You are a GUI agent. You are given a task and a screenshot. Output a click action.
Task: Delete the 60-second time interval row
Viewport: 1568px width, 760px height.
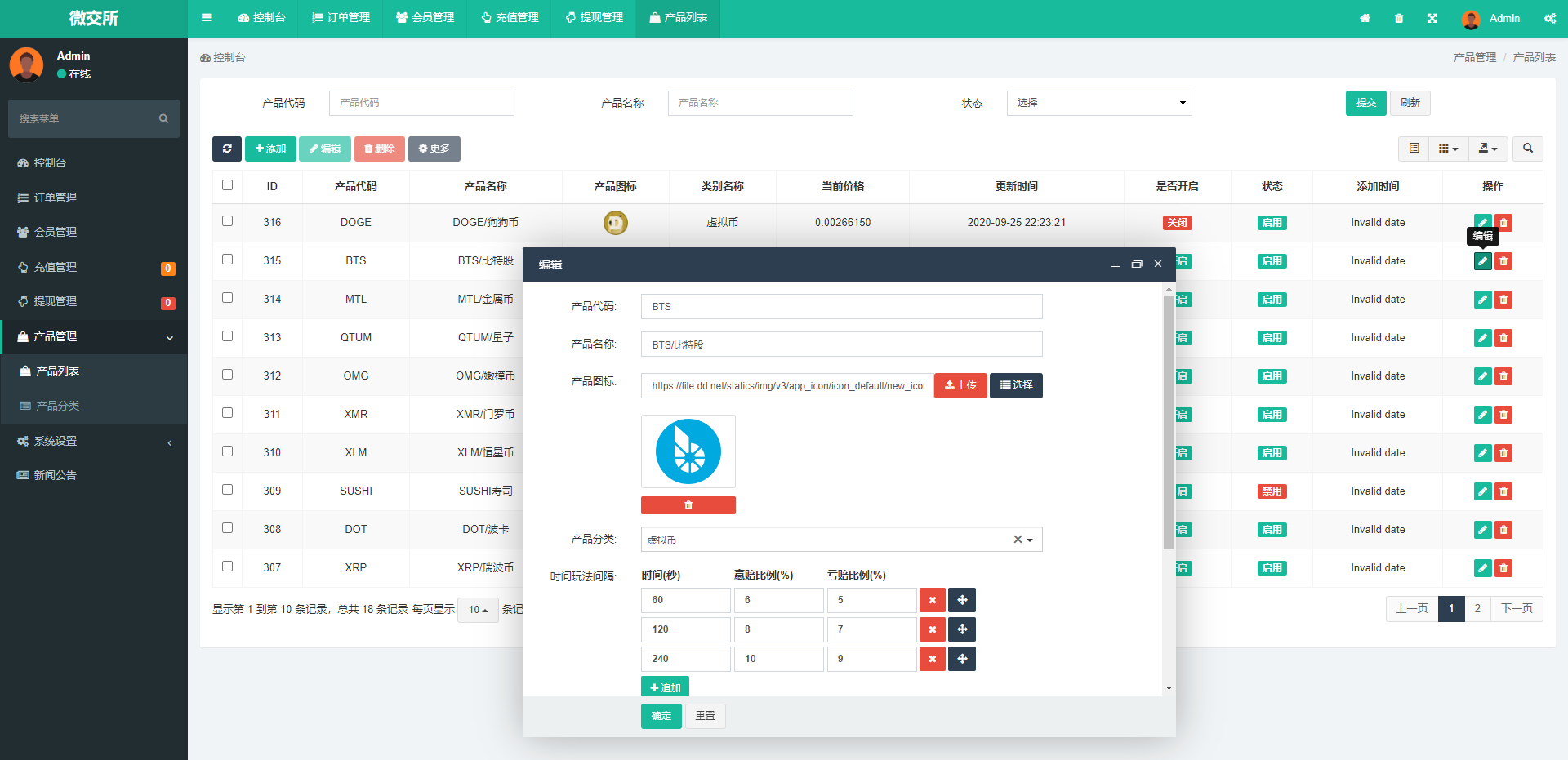(x=932, y=600)
